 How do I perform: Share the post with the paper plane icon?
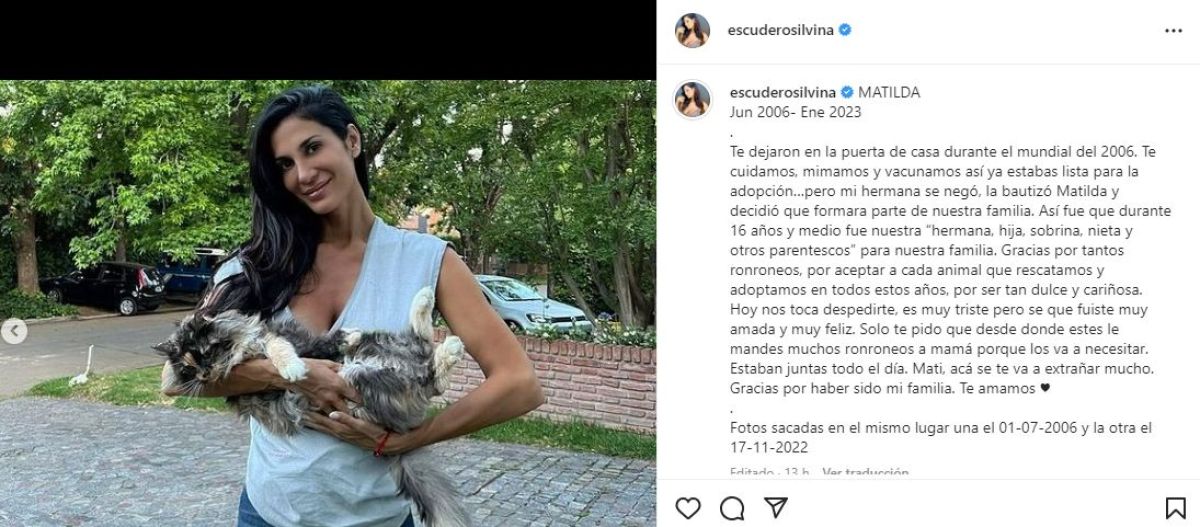(x=774, y=507)
